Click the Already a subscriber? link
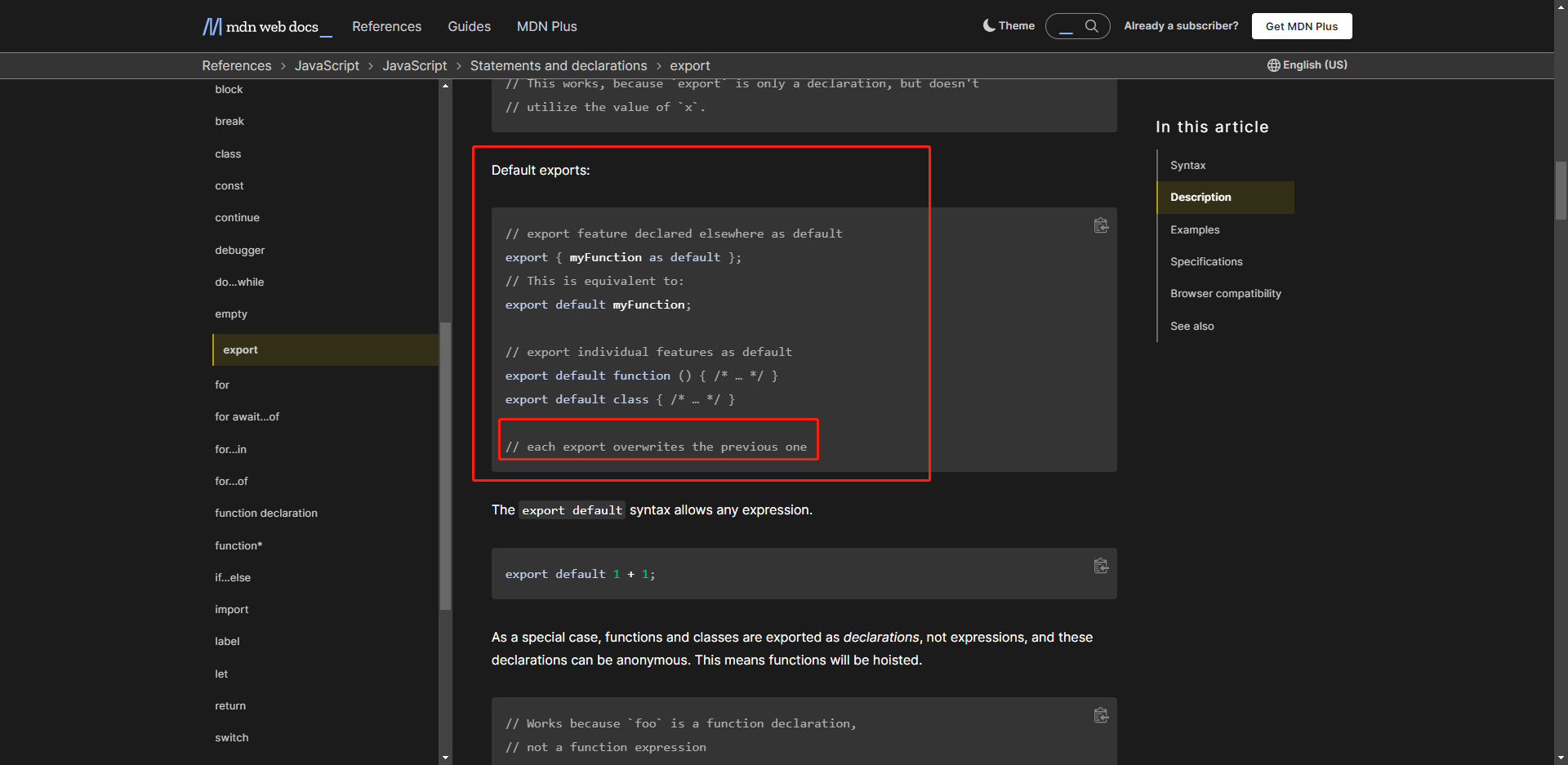The height and width of the screenshot is (765, 1568). (x=1181, y=25)
